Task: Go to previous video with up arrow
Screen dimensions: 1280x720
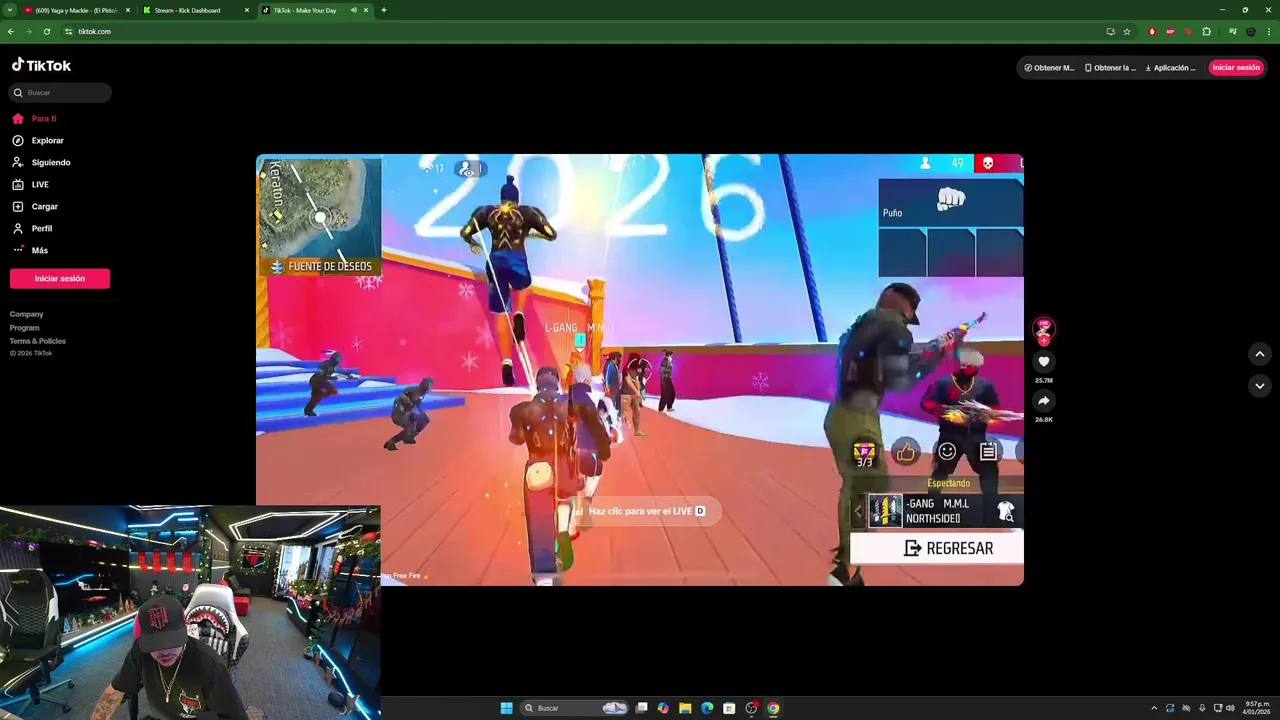Action: click(1260, 353)
